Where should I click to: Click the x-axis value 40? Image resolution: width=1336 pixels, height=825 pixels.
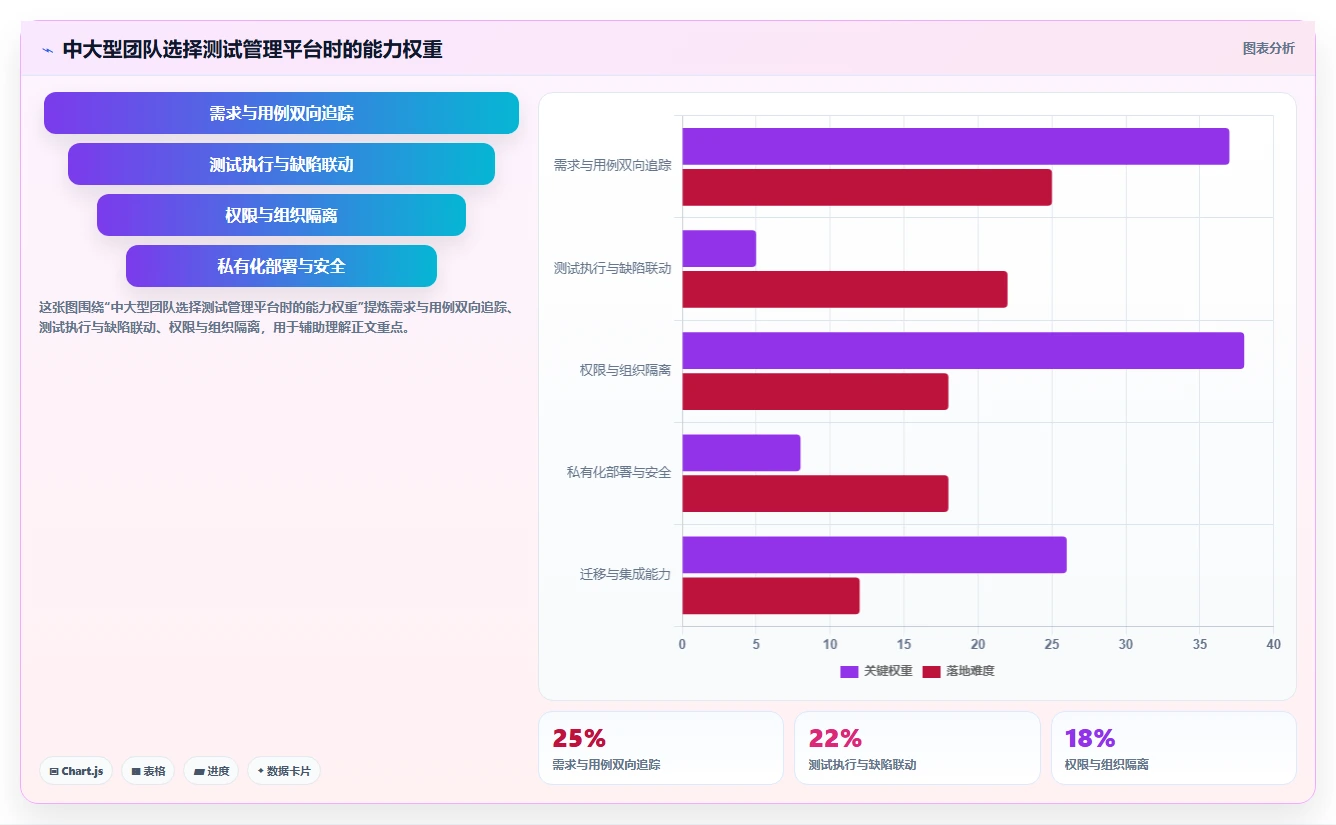1273,644
